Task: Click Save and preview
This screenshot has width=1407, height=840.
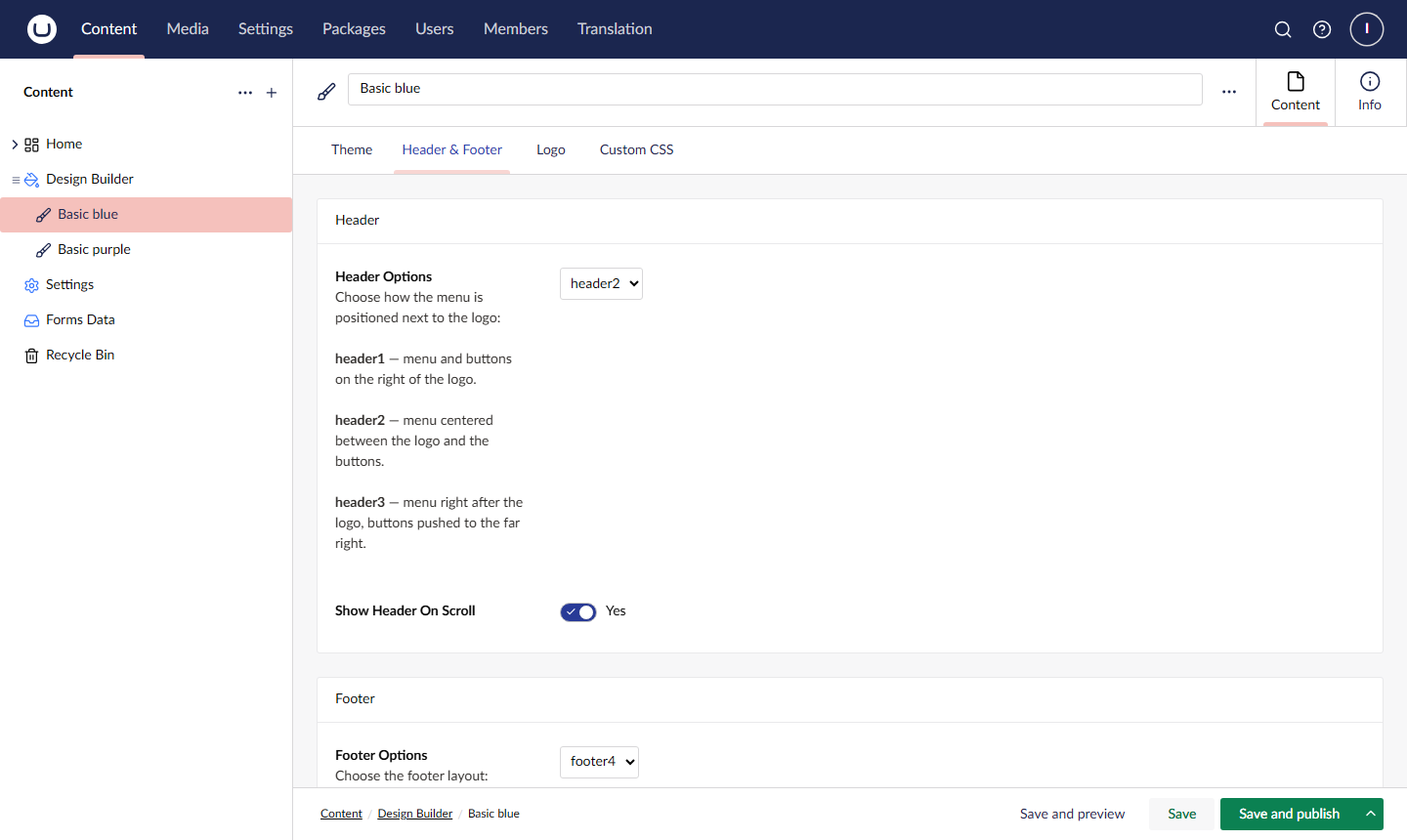Action: click(1072, 814)
